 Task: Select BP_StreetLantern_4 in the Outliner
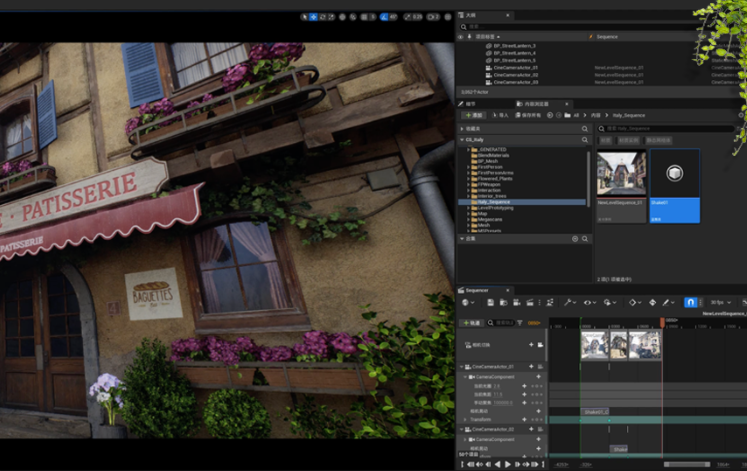pos(515,53)
